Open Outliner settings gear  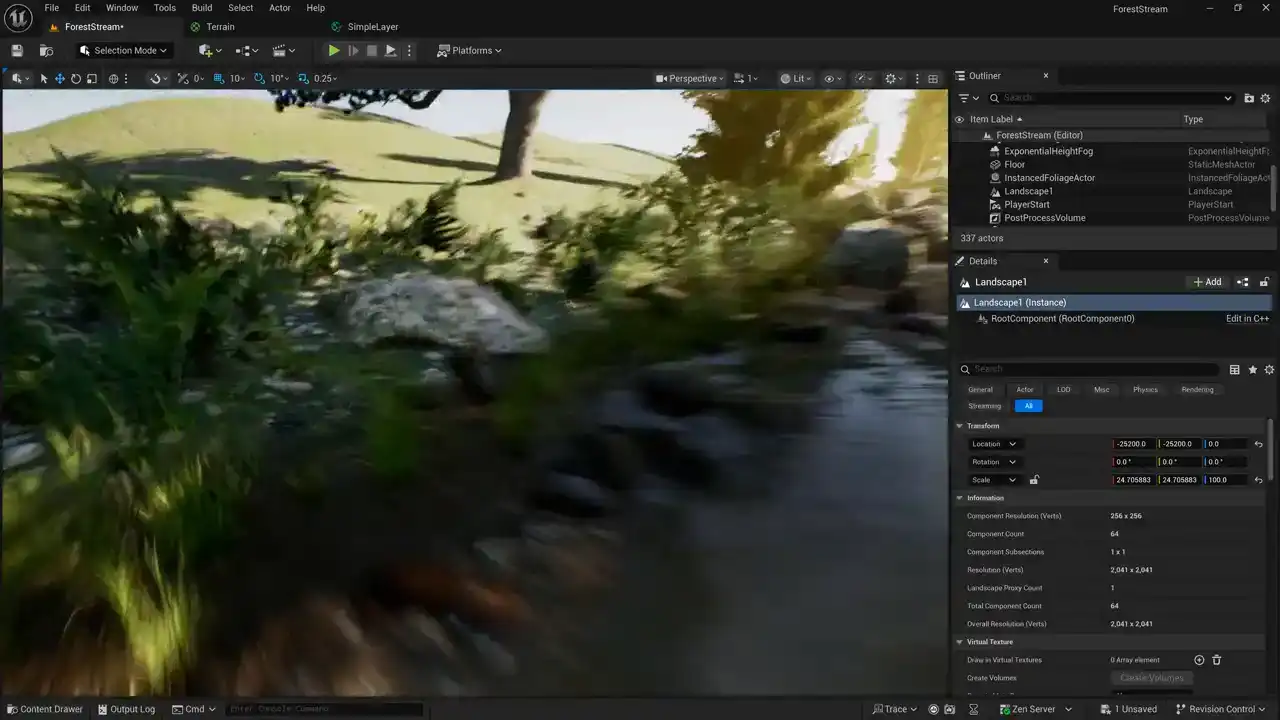pos(1265,98)
